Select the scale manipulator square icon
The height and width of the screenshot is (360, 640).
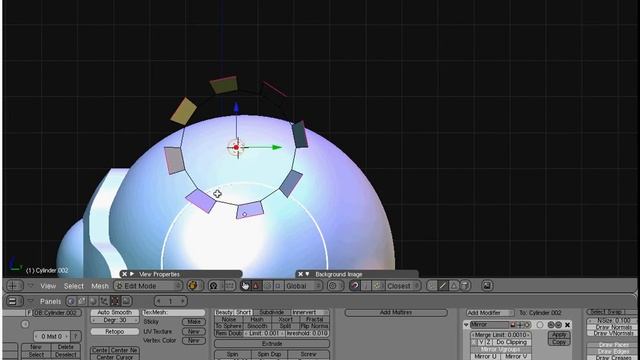tap(278, 286)
